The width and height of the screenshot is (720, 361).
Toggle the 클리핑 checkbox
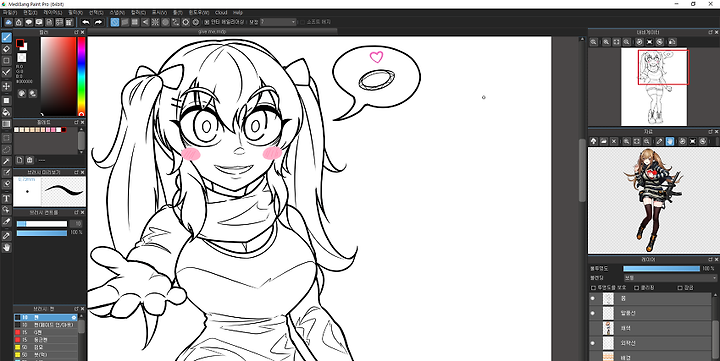(x=636, y=288)
